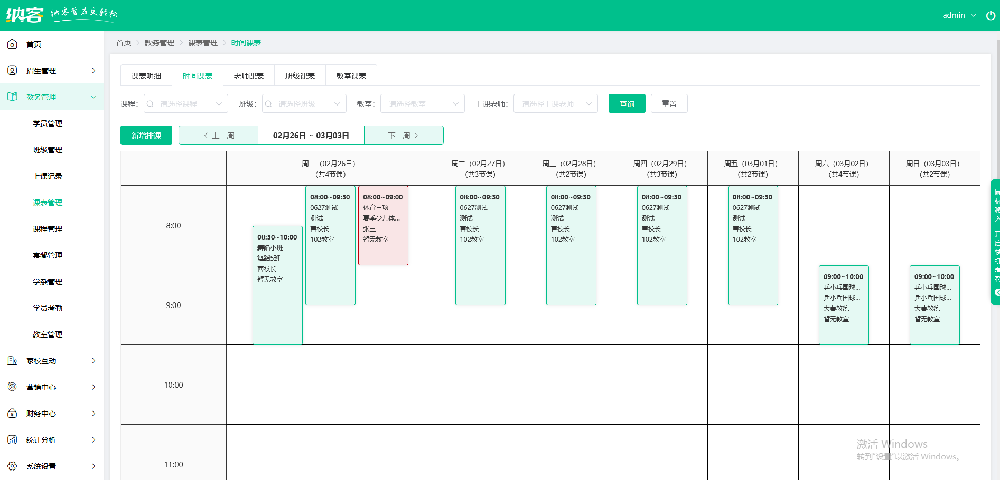Click the person icon of second sidebar item
This screenshot has height=480, width=1000.
[11, 70]
